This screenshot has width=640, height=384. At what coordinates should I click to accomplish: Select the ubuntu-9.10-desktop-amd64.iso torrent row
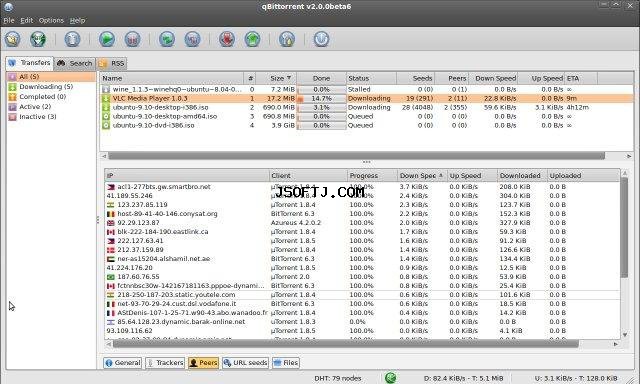coord(367,116)
